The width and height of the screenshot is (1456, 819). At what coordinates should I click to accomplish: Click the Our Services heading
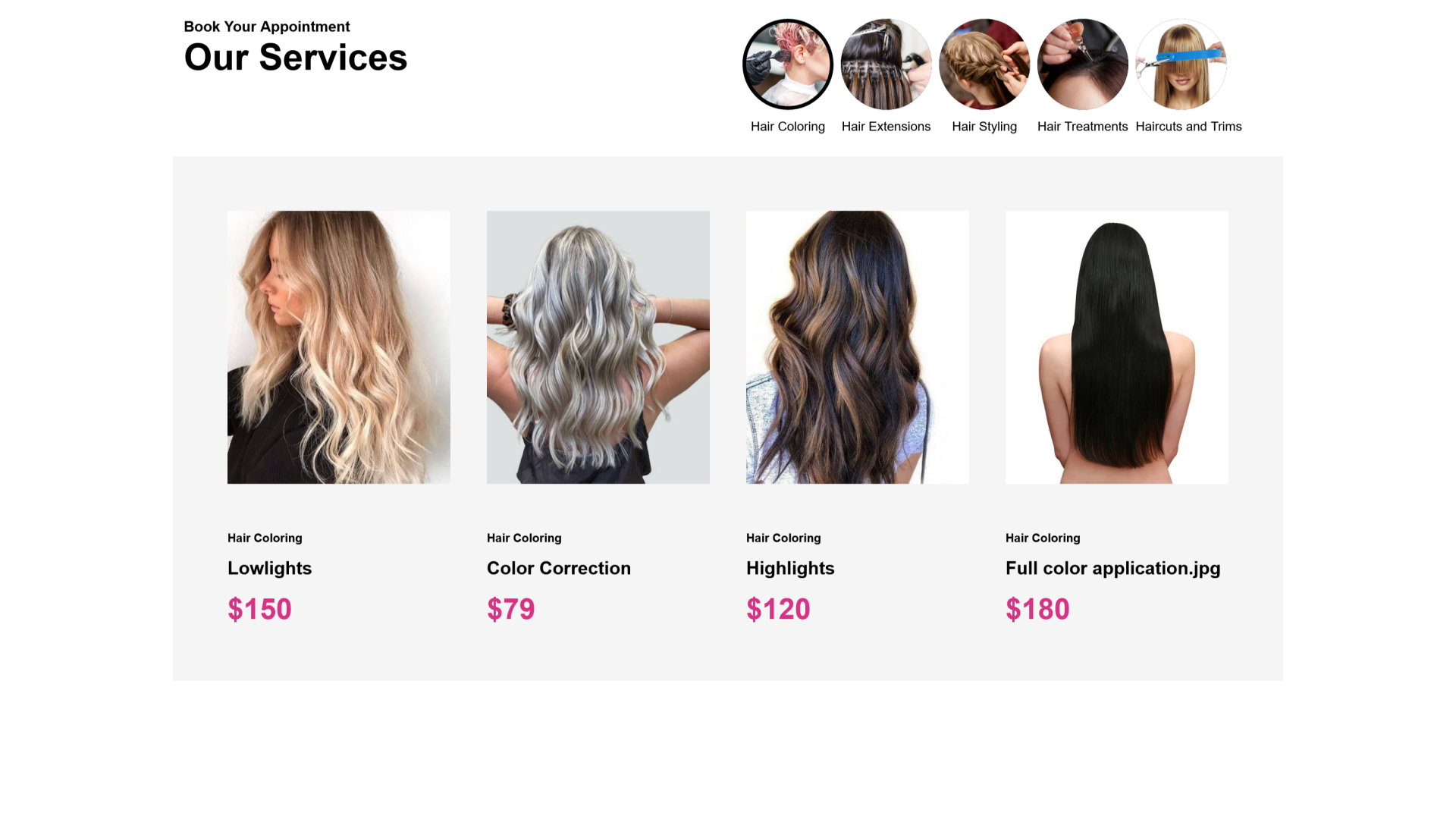point(296,57)
